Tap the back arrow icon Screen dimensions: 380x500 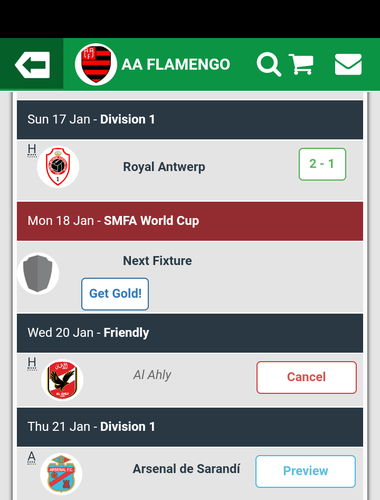[x=32, y=65]
